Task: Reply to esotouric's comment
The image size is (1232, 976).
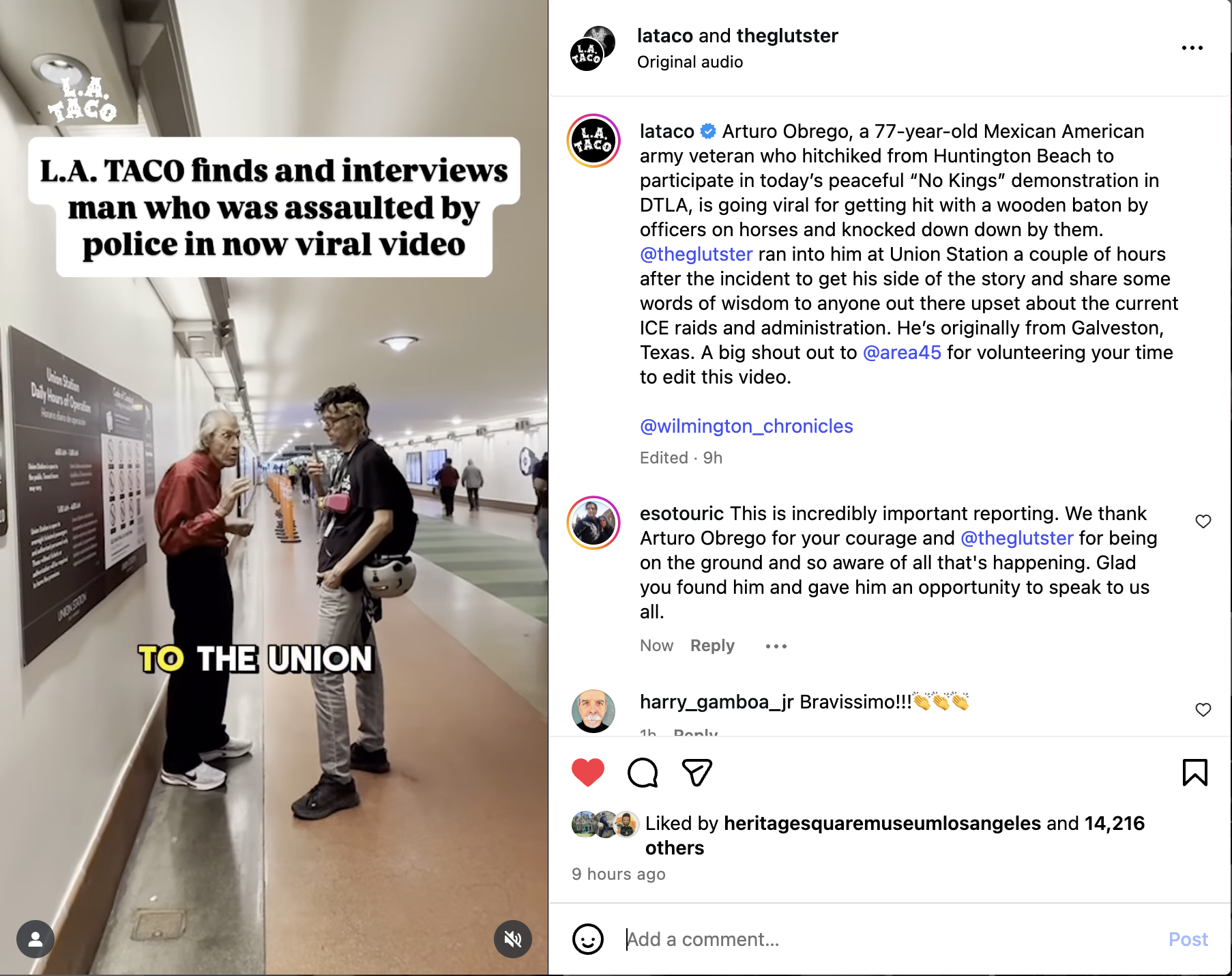Action: coord(712,646)
